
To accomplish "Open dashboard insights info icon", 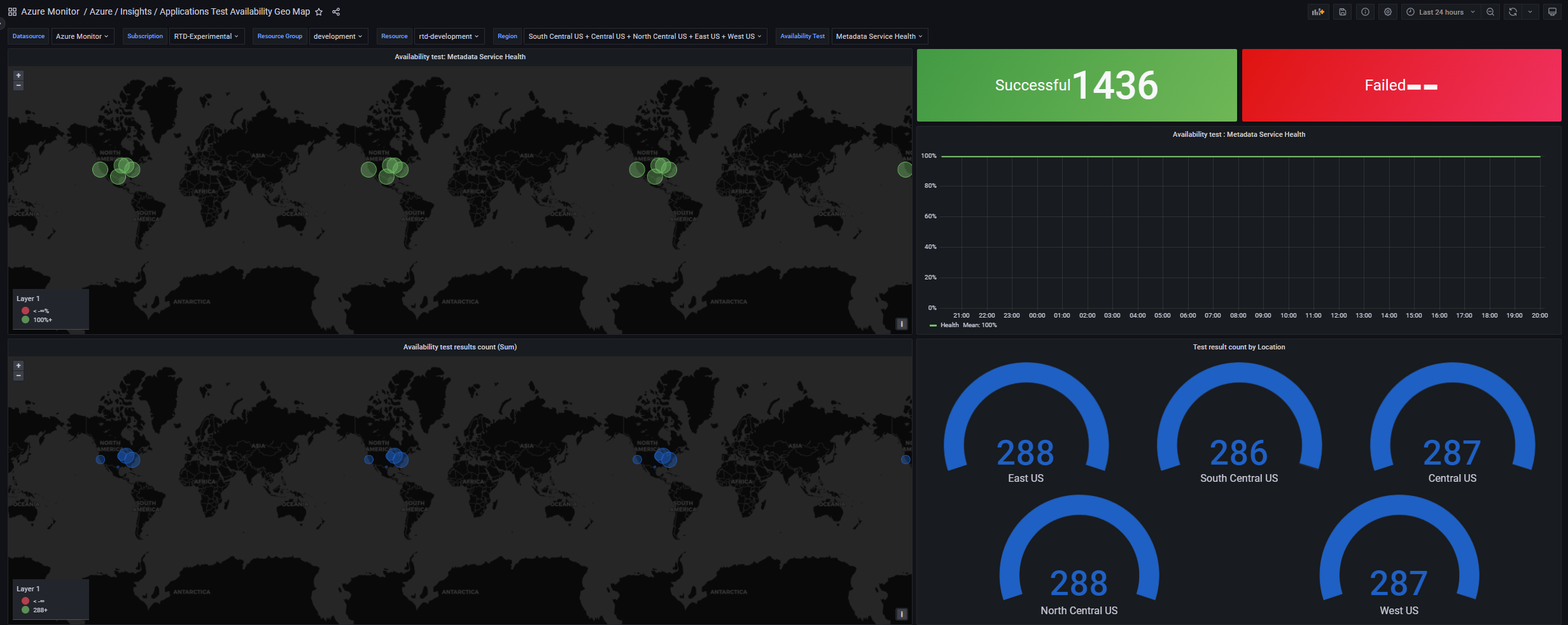I will click(x=1365, y=12).
